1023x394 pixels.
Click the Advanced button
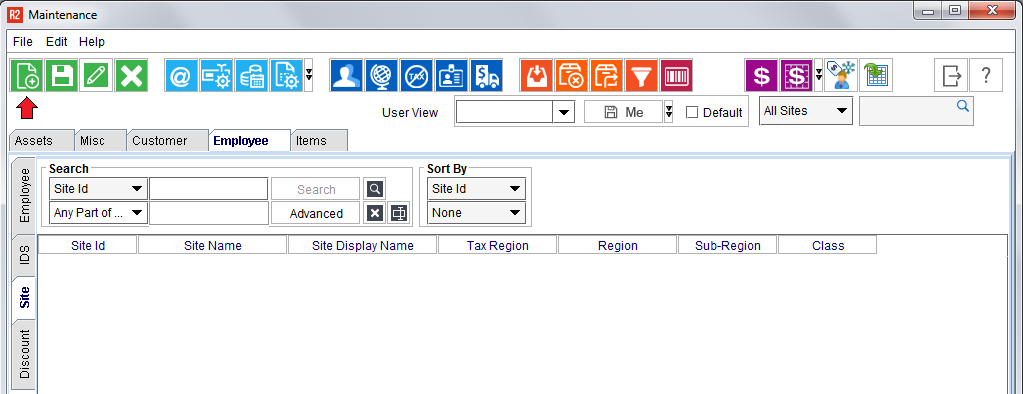coord(316,213)
